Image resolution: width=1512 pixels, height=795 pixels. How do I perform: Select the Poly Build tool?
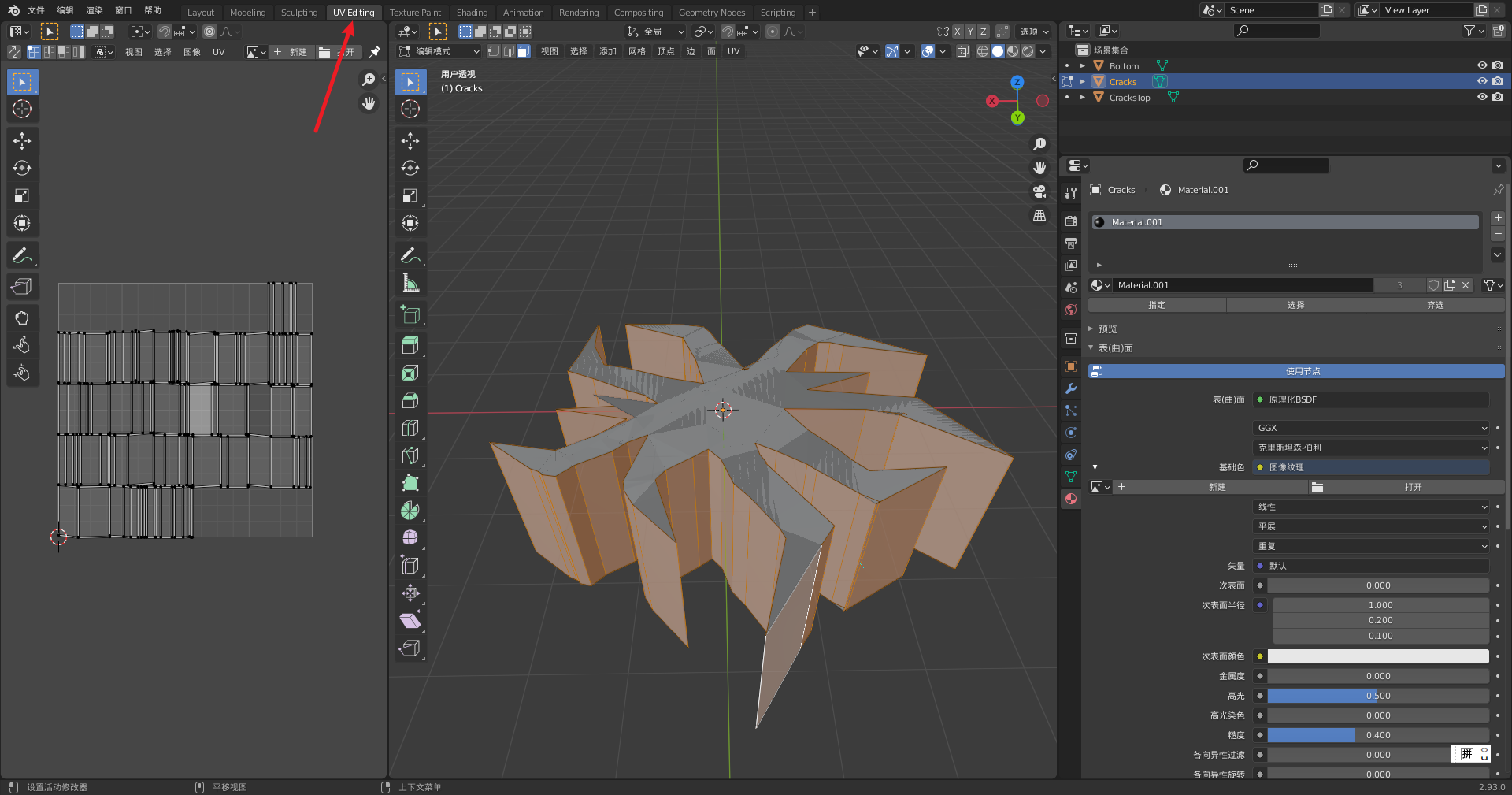[x=410, y=483]
